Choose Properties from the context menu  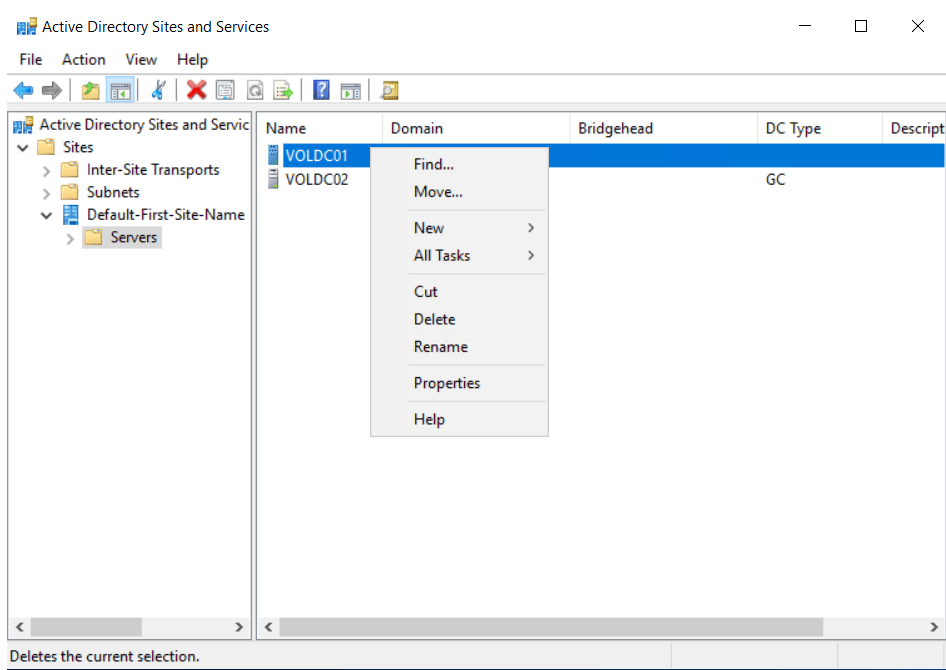point(447,383)
